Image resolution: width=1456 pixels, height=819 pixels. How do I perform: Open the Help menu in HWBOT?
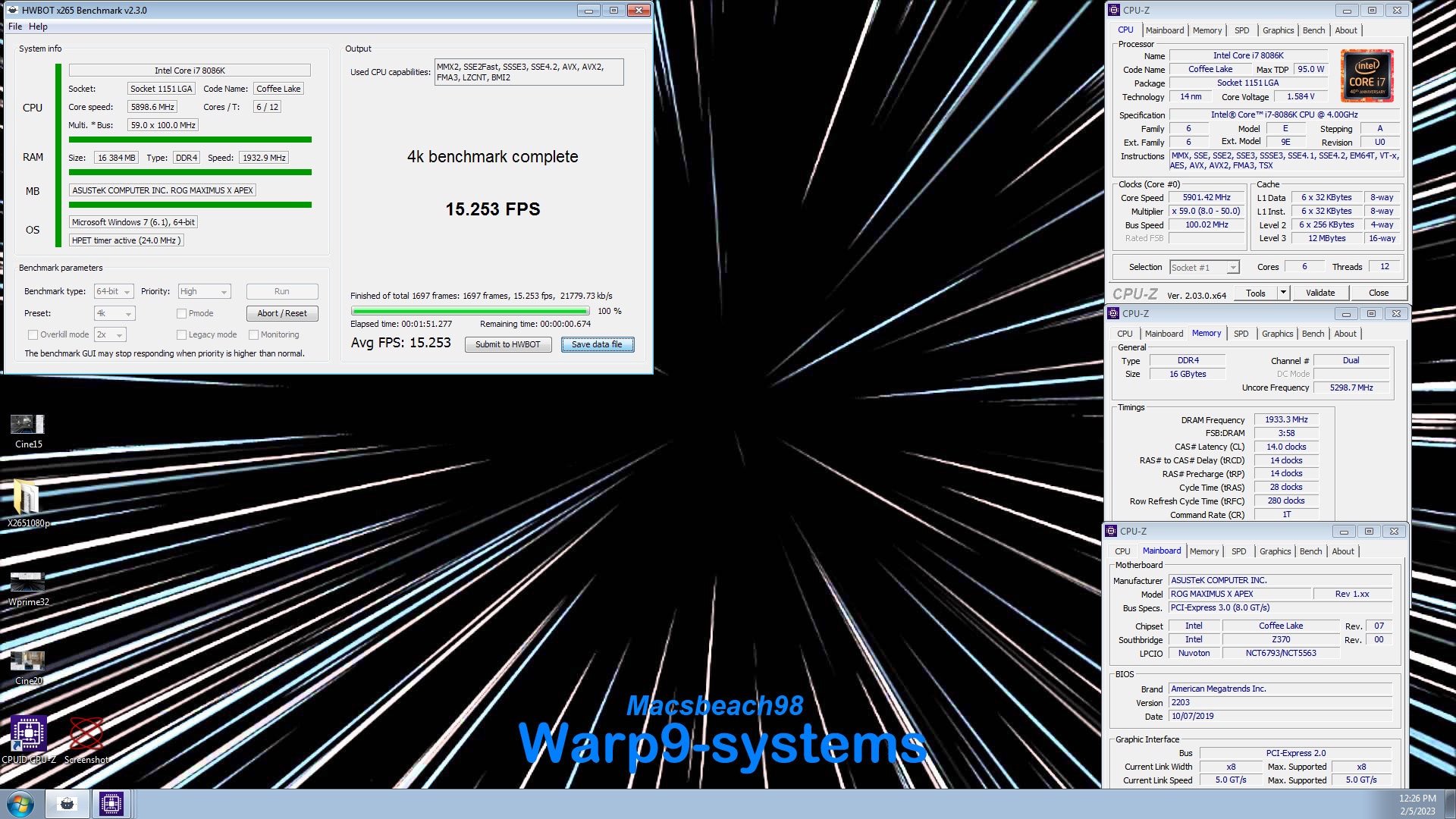point(38,27)
